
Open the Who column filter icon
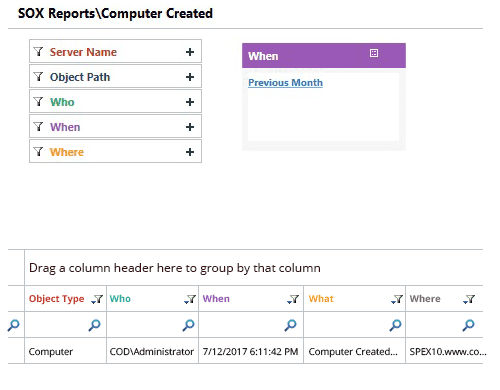(x=190, y=299)
